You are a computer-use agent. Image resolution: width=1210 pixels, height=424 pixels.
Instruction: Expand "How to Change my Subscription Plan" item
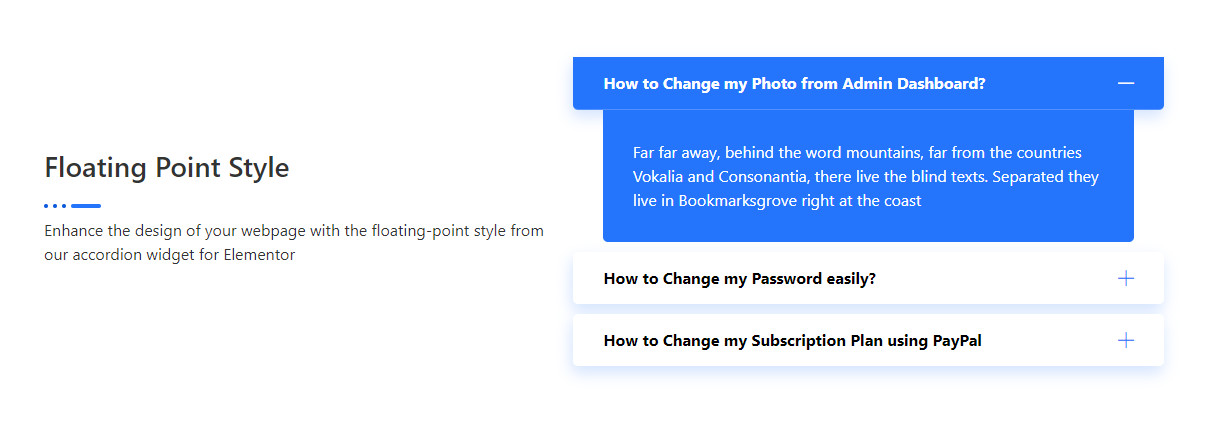[x=792, y=341]
